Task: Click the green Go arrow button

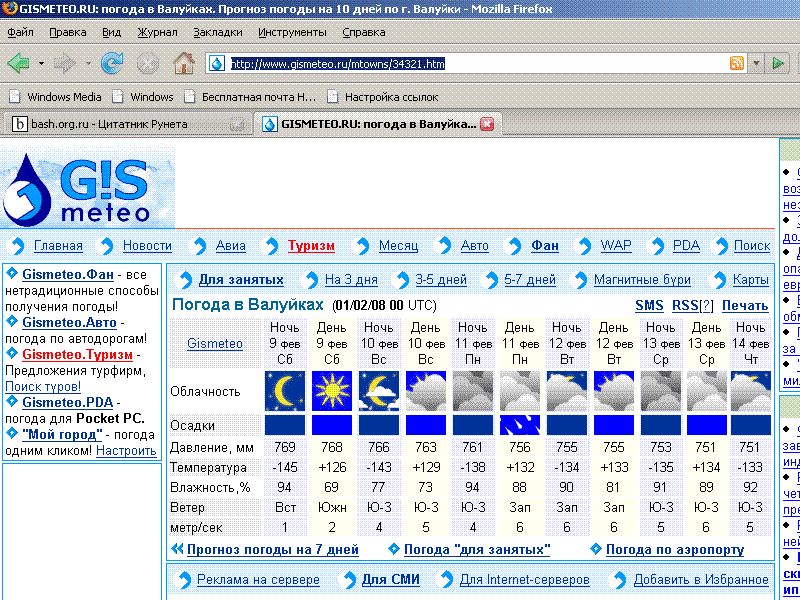Action: point(778,63)
